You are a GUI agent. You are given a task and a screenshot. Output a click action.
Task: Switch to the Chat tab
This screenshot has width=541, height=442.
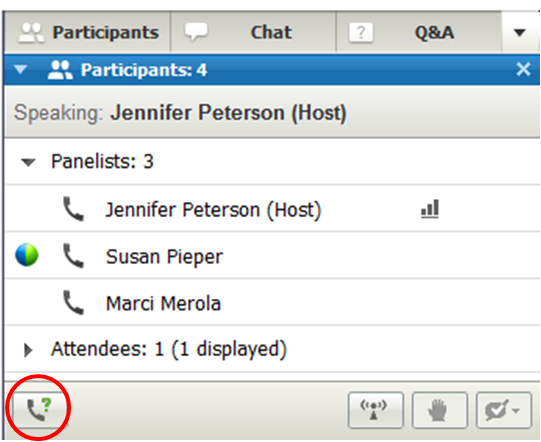[253, 32]
